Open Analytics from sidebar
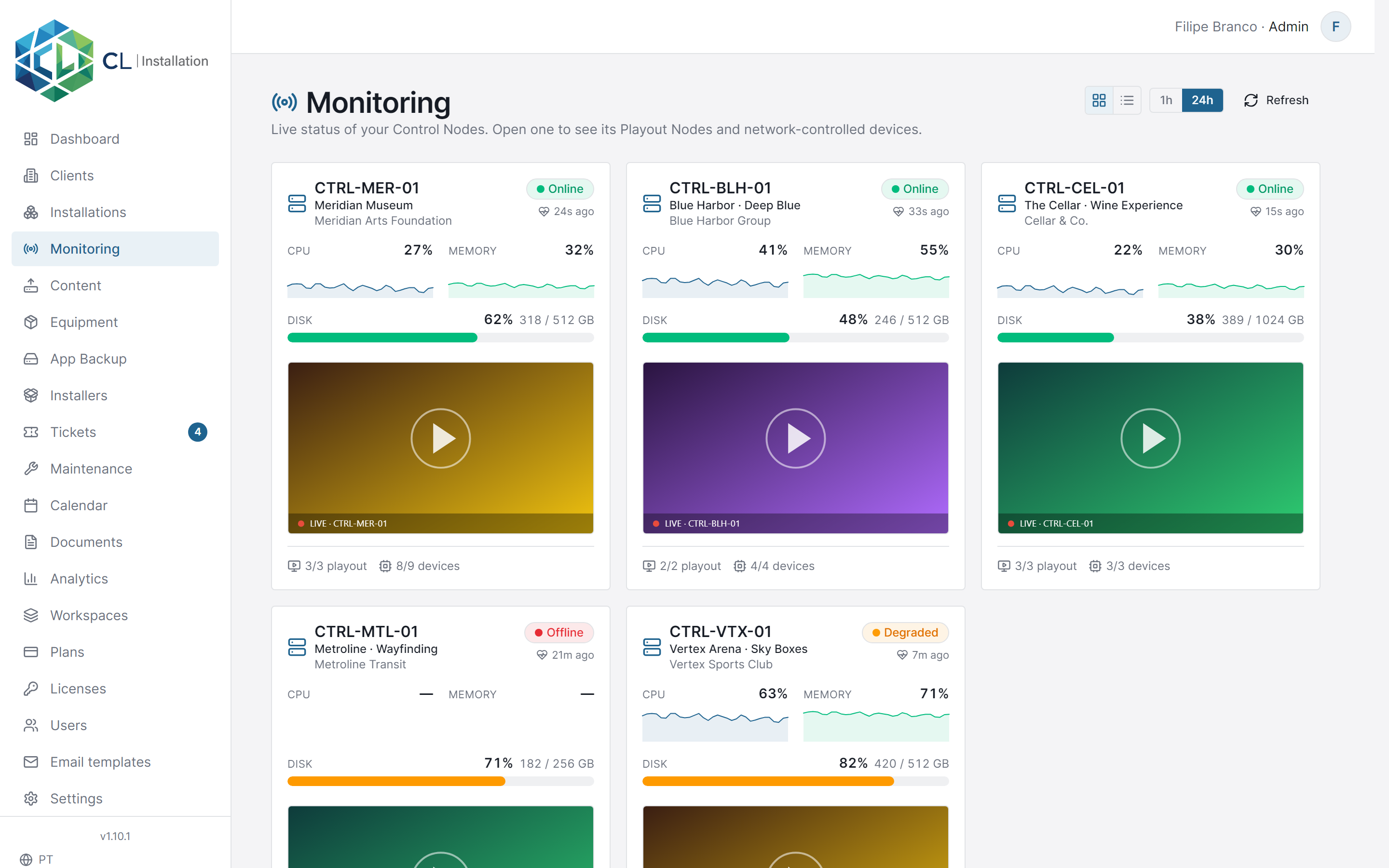Viewport: 1389px width, 868px height. tap(115, 579)
